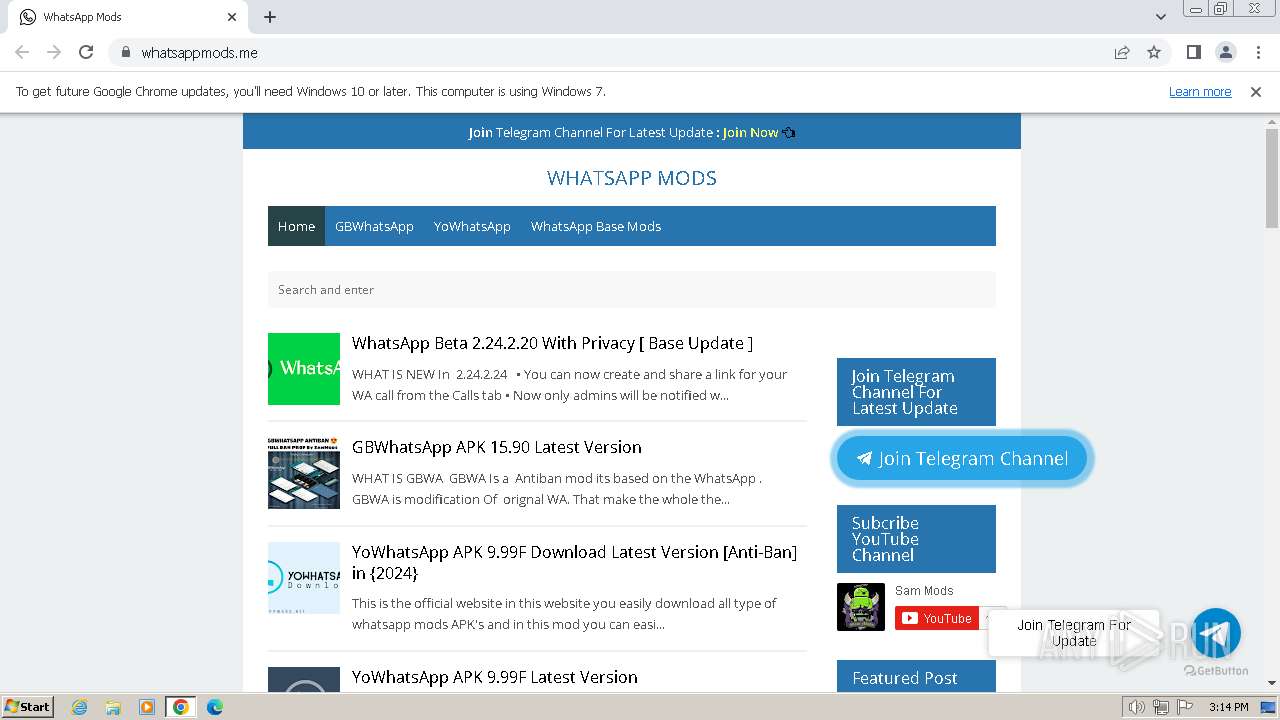Image resolution: width=1280 pixels, height=720 pixels.
Task: Open Microsoft Edge from the taskbar
Action: click(x=215, y=707)
